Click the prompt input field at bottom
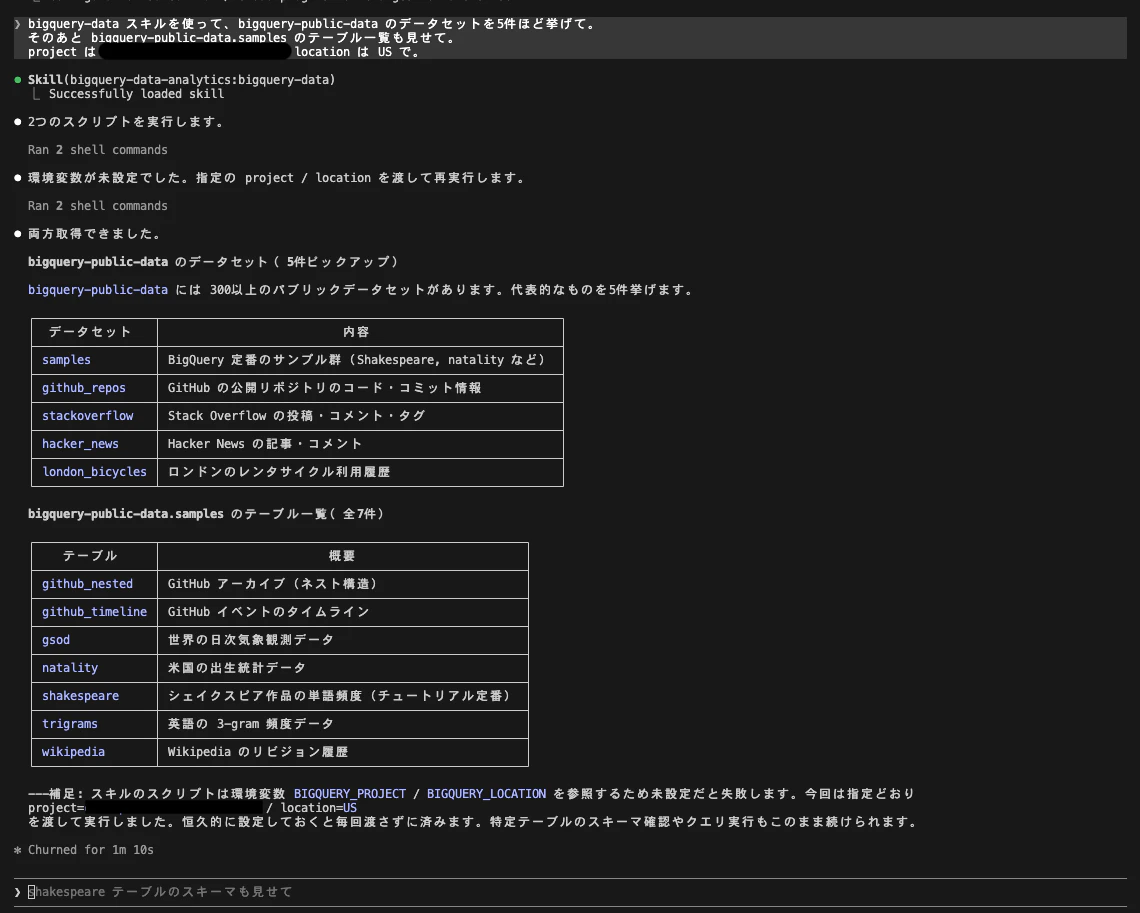Image resolution: width=1140 pixels, height=913 pixels. point(570,892)
